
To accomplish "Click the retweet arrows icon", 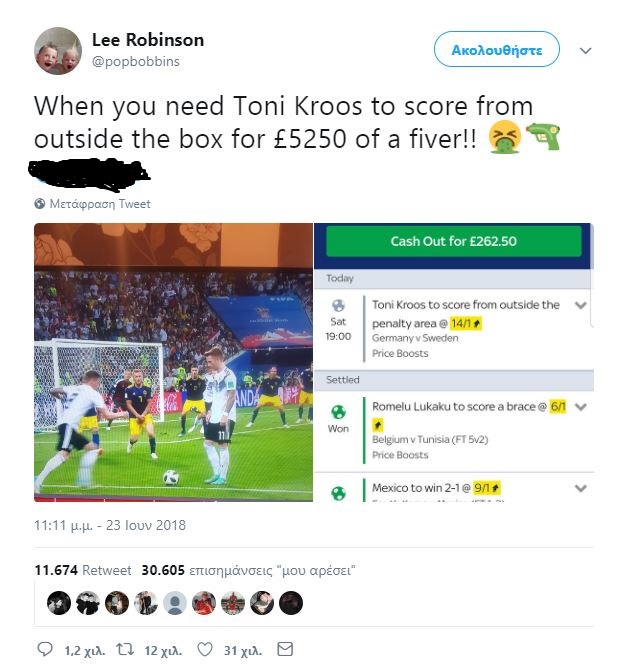I will tap(125, 650).
